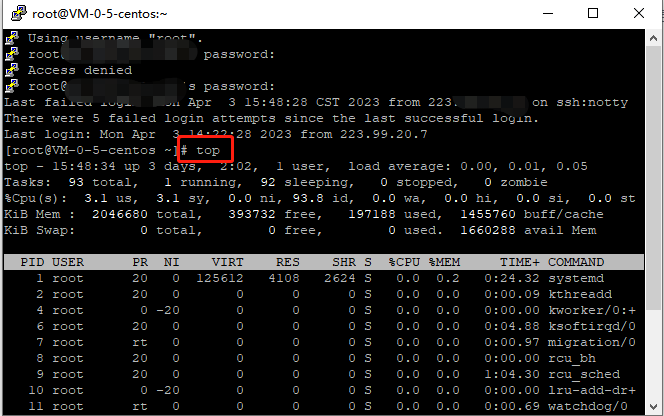
Task: Click the RES column header
Action: tap(288, 262)
